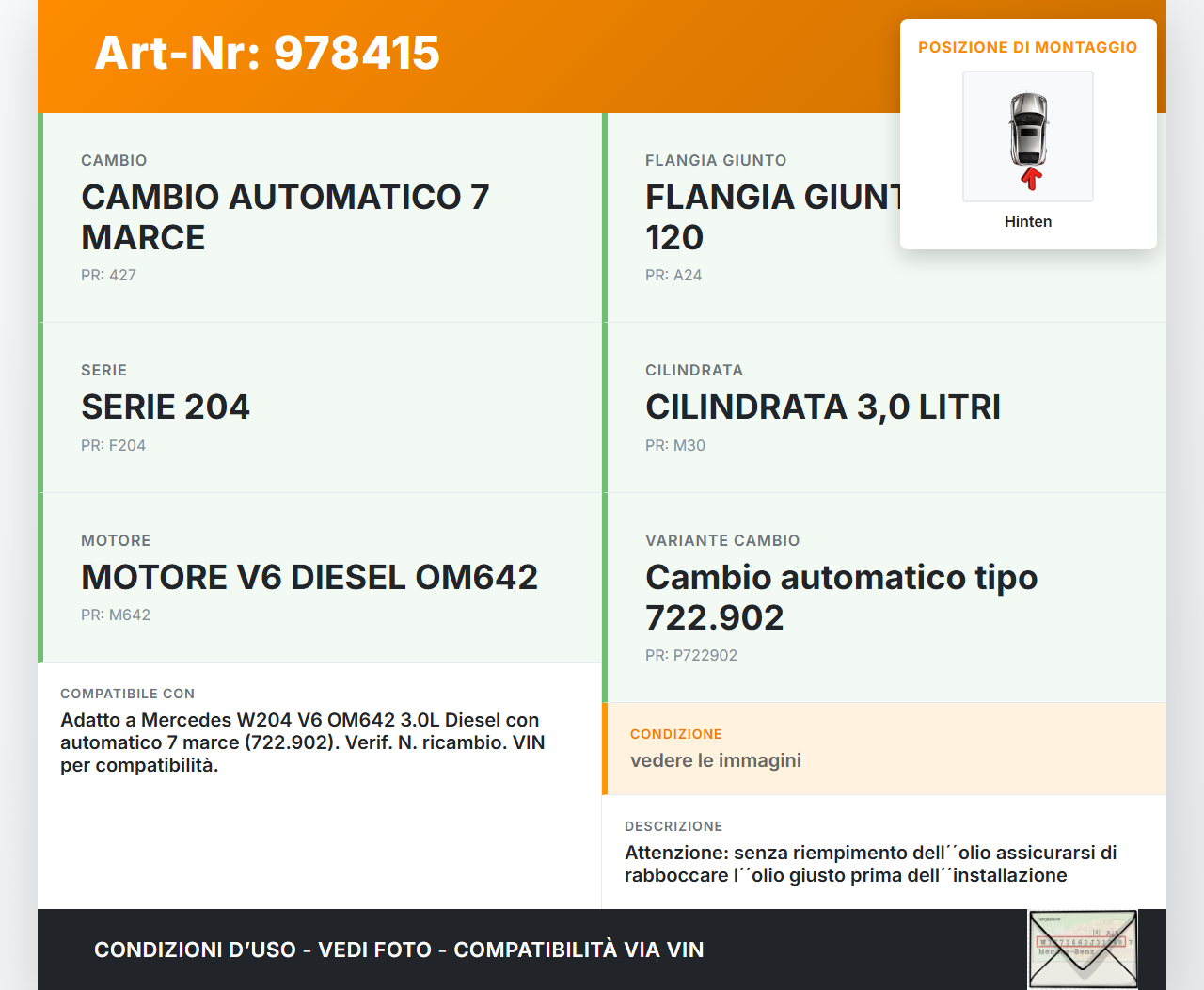Click the PR: 427 code

[x=108, y=275]
